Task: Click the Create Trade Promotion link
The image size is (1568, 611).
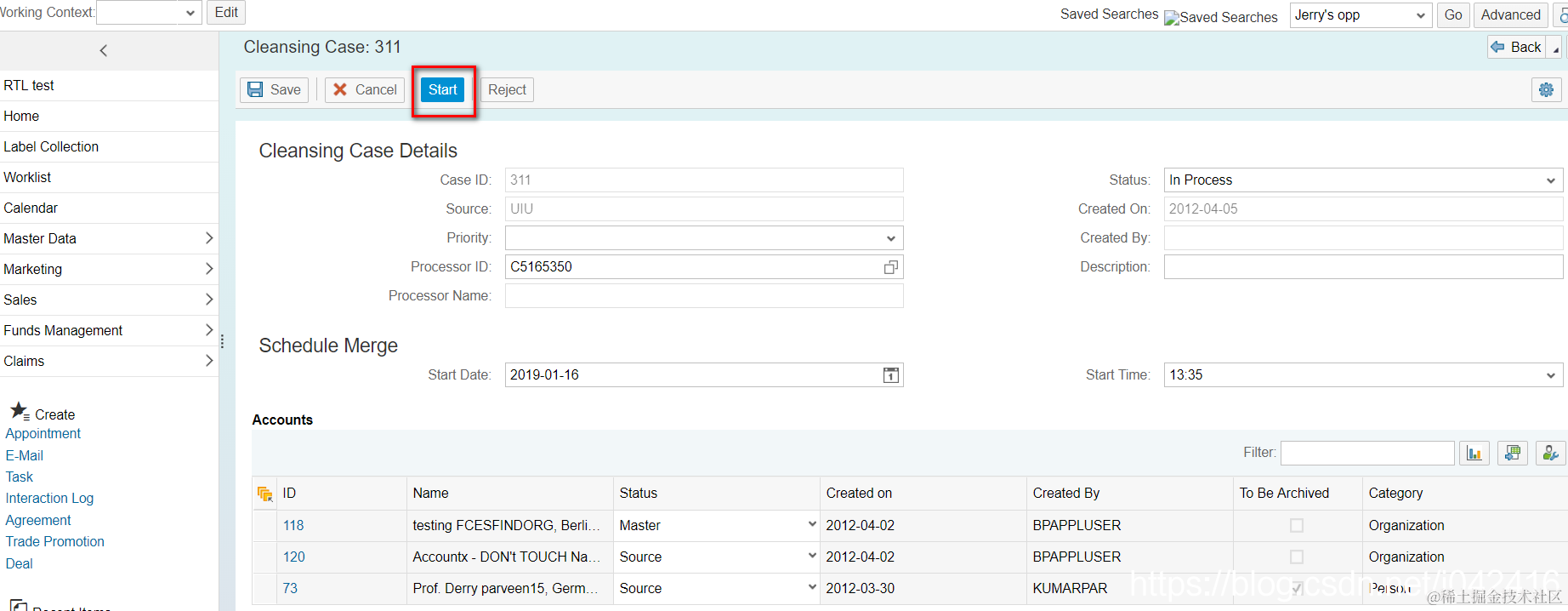Action: point(55,541)
